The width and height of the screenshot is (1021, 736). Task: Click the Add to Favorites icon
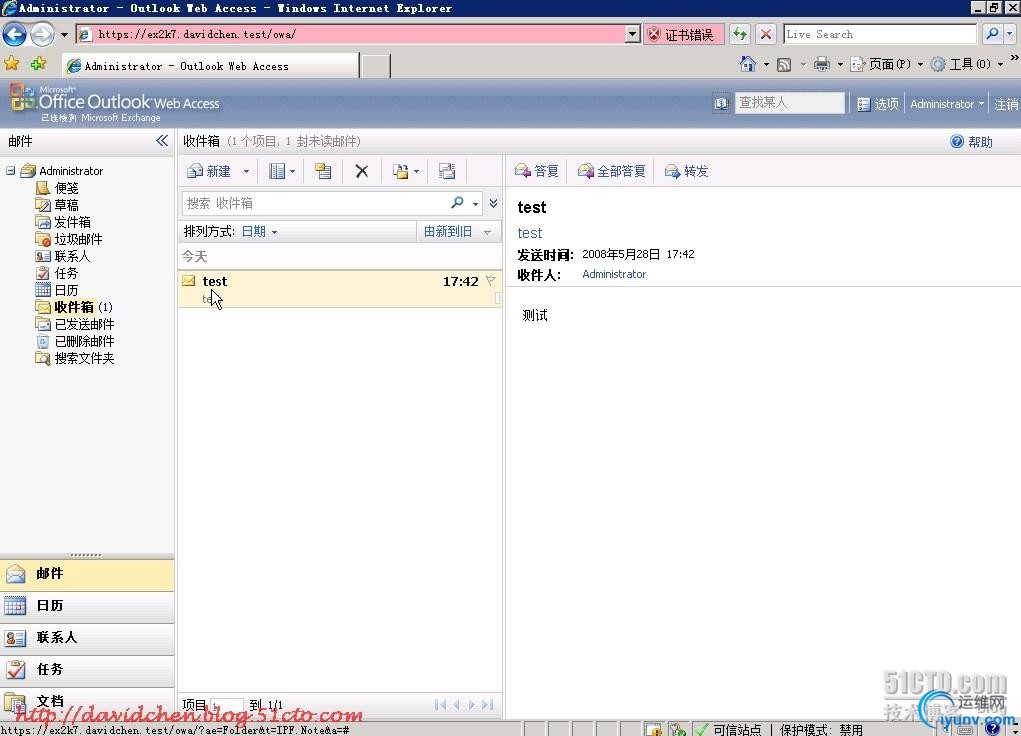(38, 64)
